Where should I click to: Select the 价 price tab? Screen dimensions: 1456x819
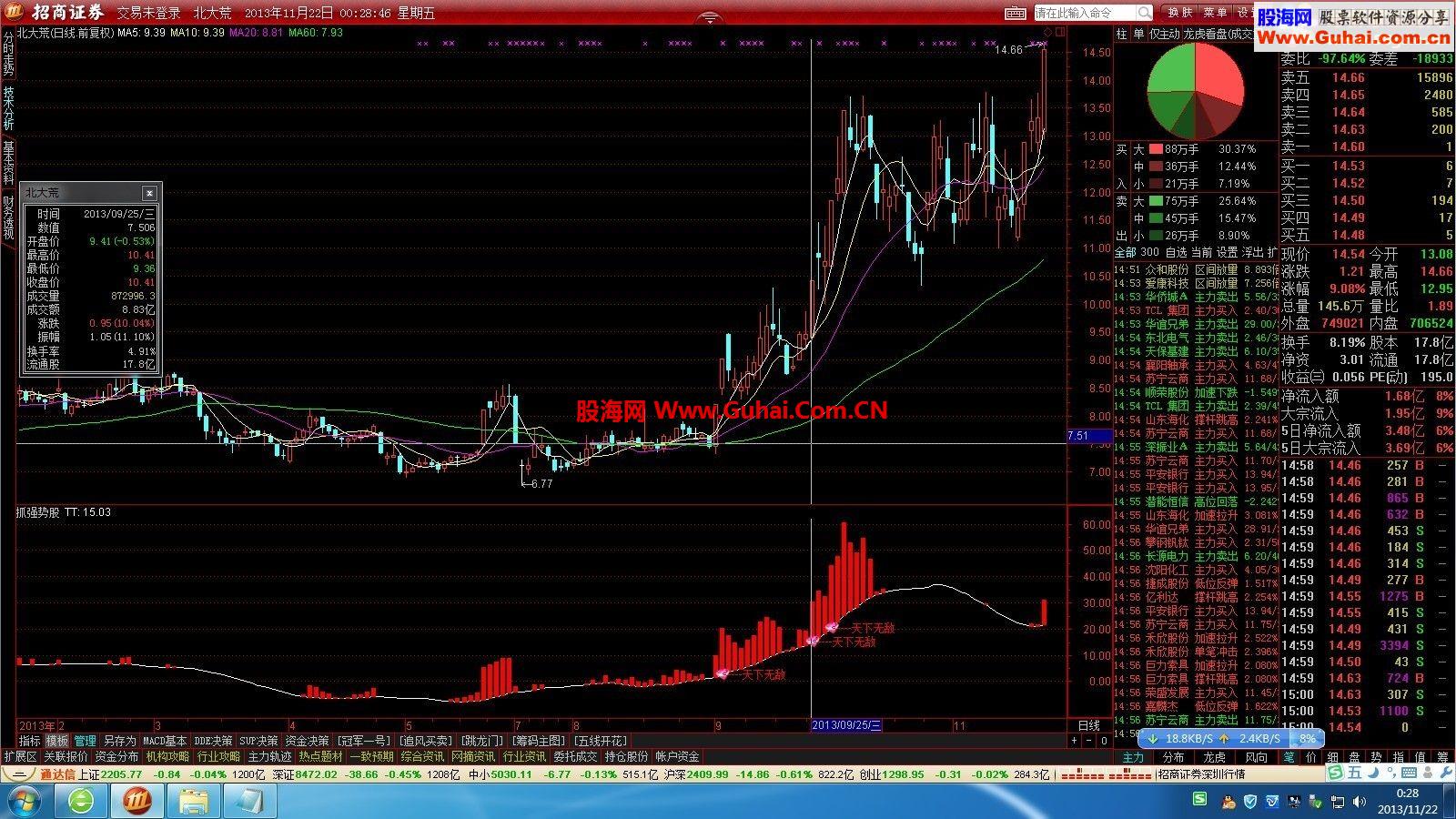coord(1310,757)
